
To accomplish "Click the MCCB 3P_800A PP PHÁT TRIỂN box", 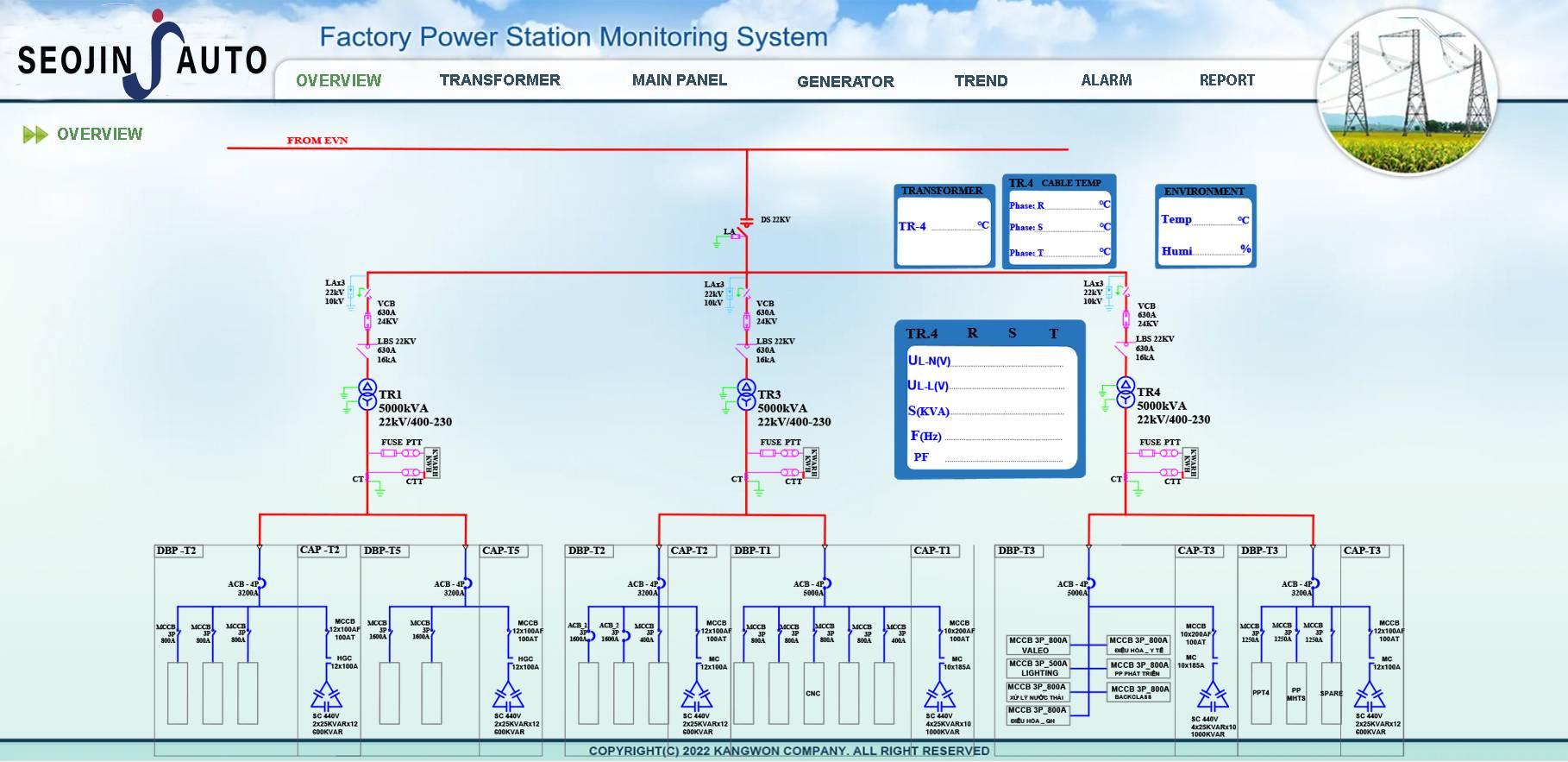I will (x=1138, y=669).
